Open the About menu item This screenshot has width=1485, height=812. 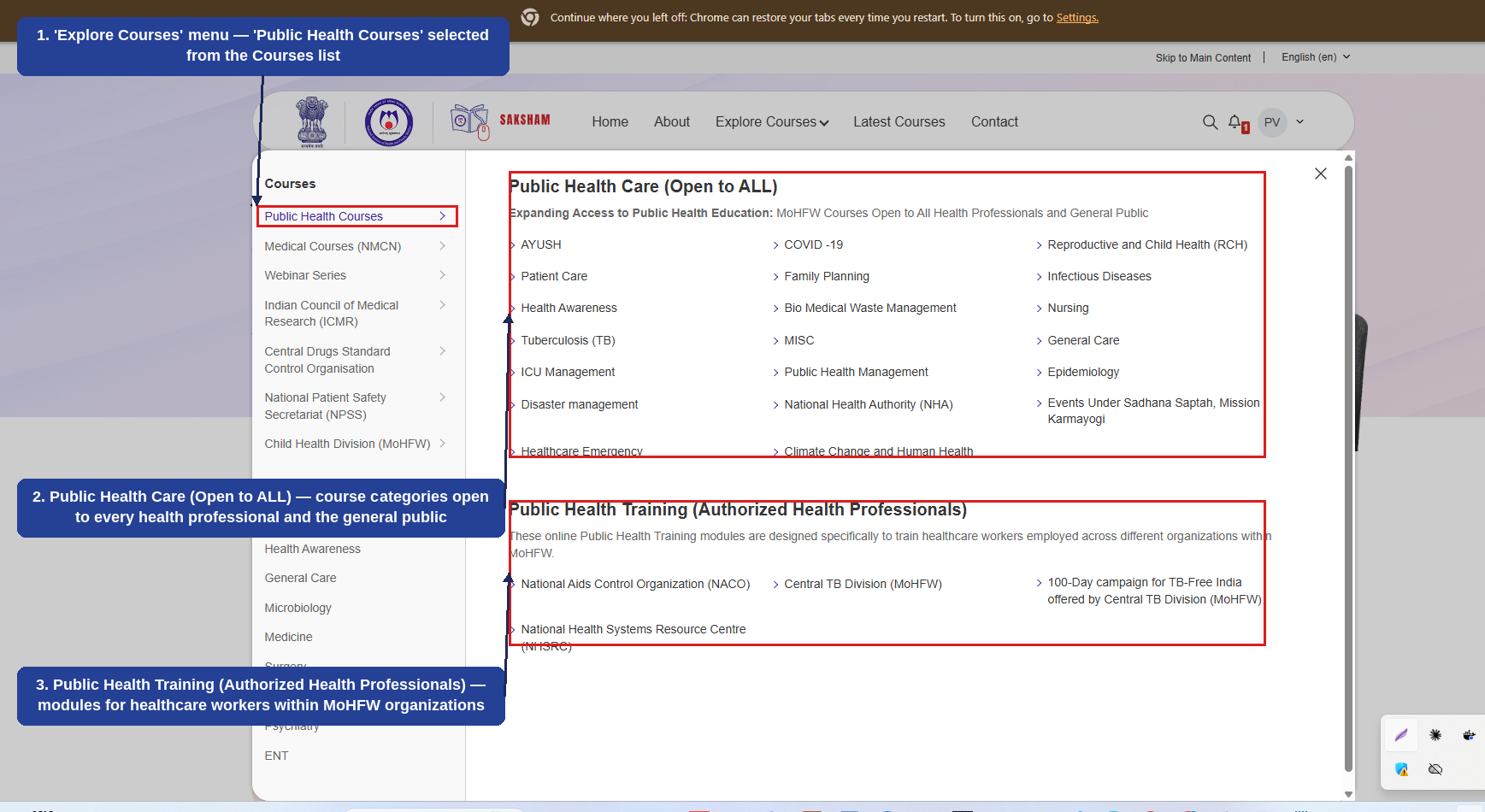tap(672, 122)
